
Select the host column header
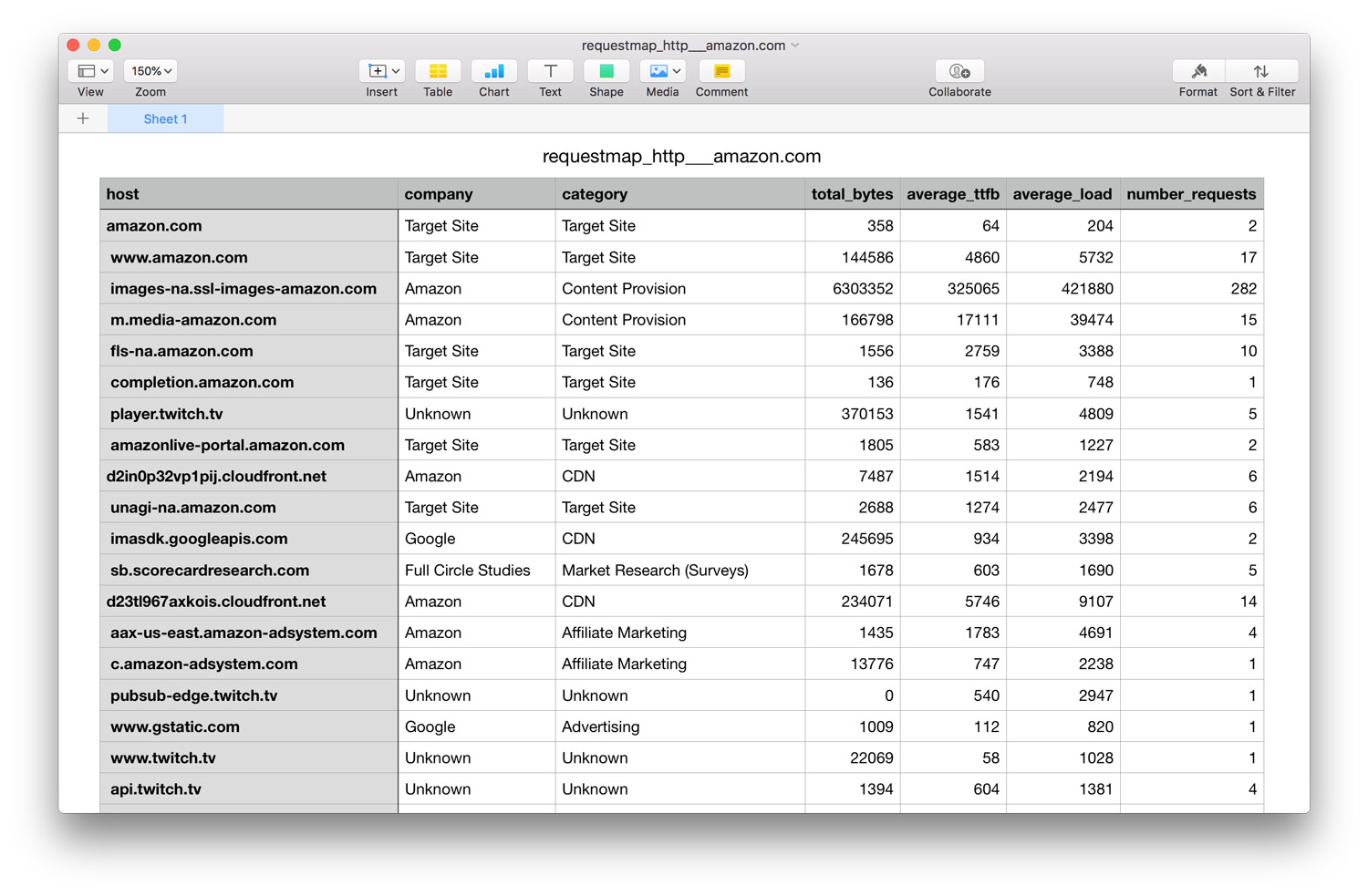pyautogui.click(x=249, y=194)
